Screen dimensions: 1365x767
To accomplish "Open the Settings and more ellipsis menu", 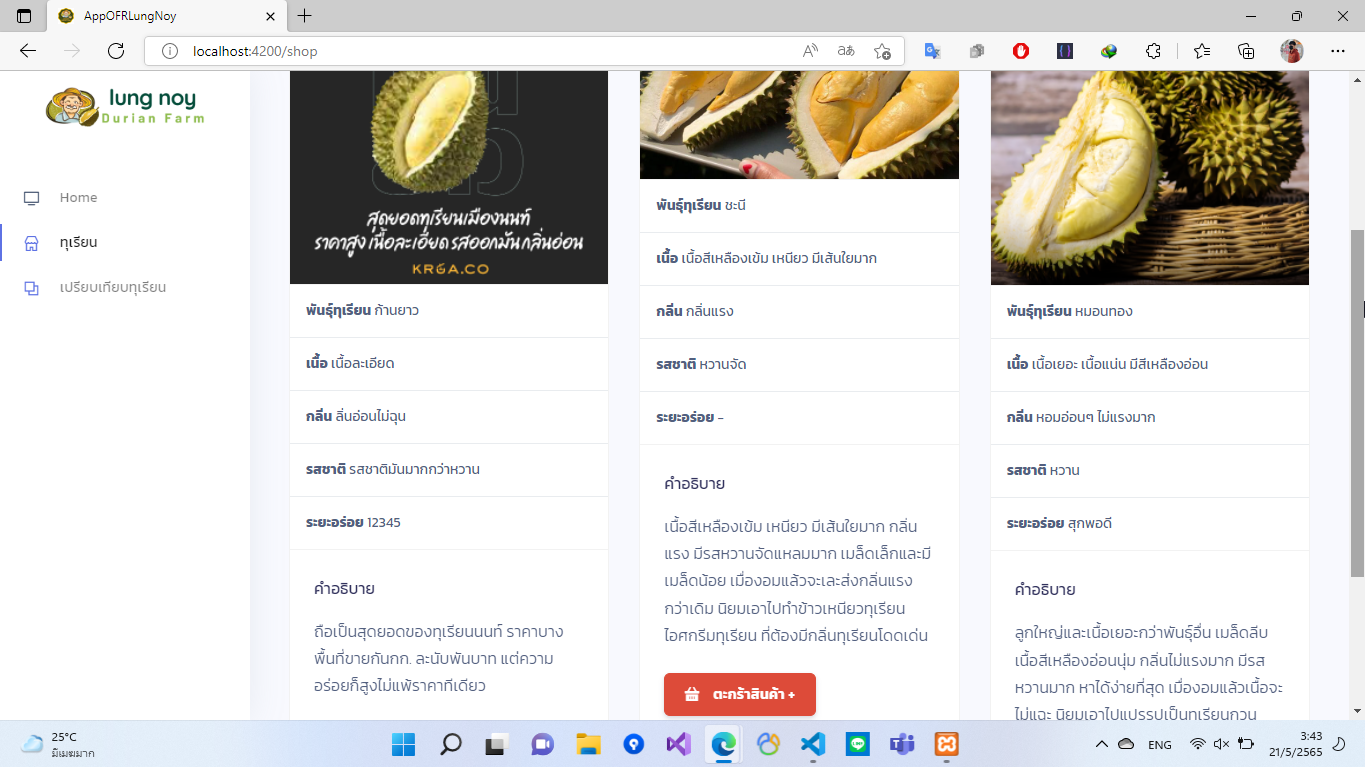I will point(1338,51).
